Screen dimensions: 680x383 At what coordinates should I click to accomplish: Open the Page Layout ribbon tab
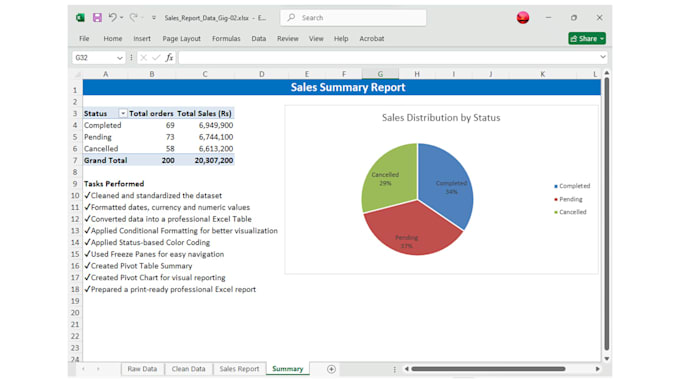(x=181, y=39)
